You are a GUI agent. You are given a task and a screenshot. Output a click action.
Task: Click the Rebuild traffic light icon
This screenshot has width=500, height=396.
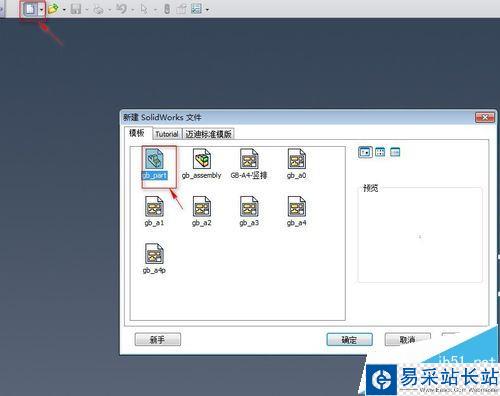[x=167, y=9]
